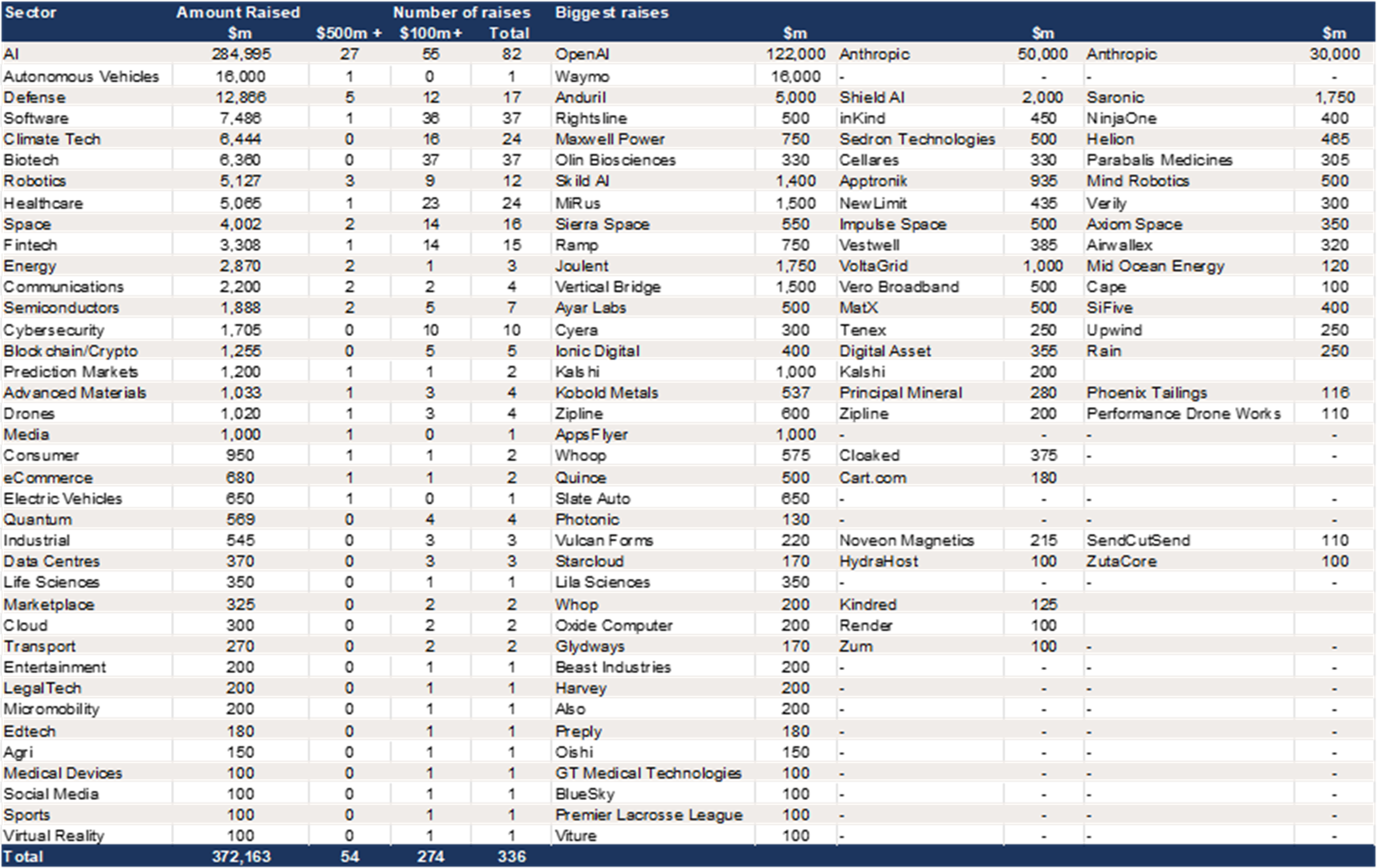
Task: Click the 'Shield AI' cell
Action: coord(871,97)
